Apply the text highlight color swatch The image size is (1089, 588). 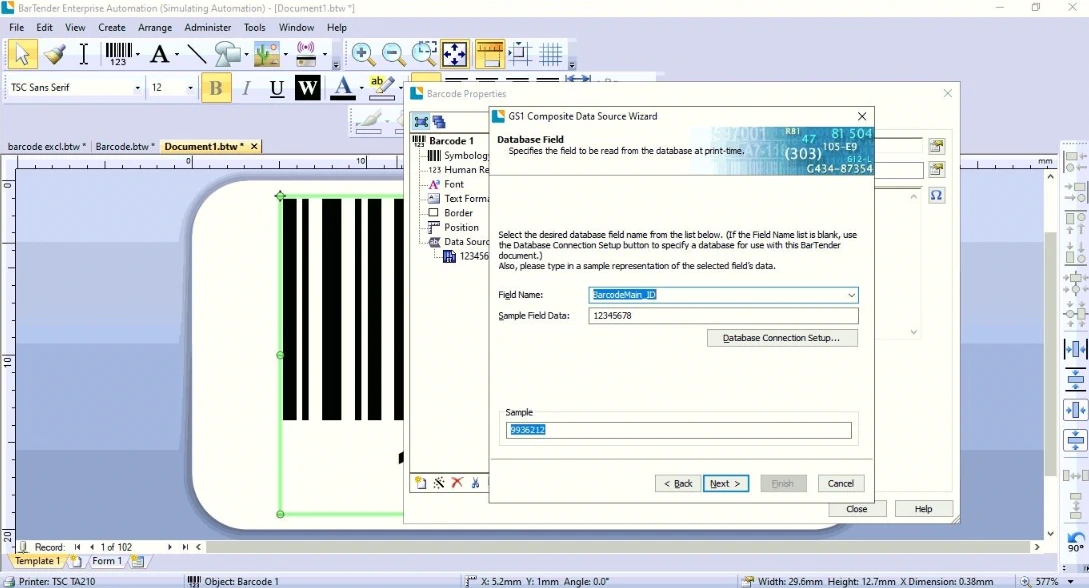(381, 88)
